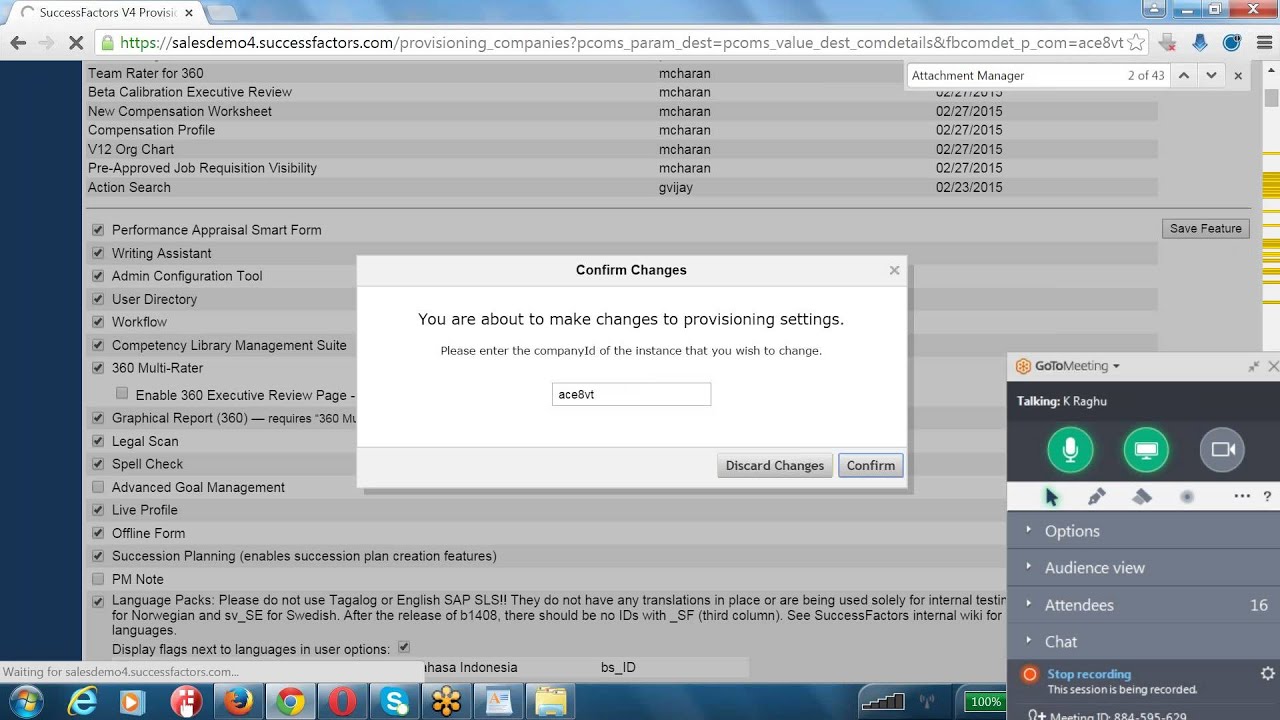Toggle Enable 360 Executive Review Page
1280x720 pixels.
tap(122, 394)
